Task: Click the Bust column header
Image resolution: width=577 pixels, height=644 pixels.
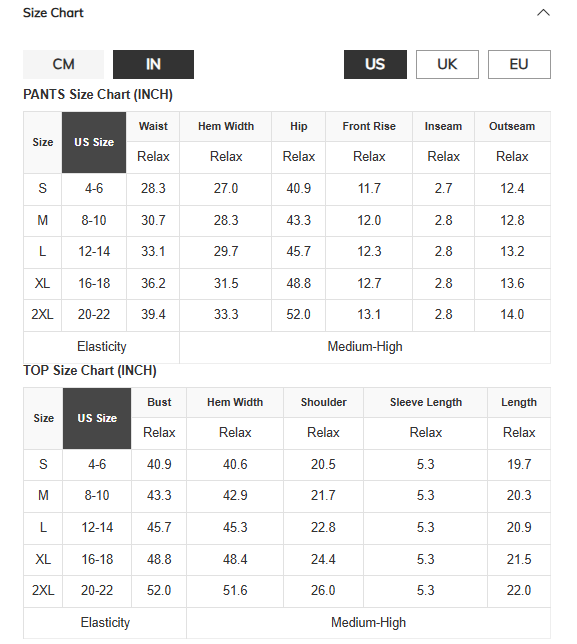Action: (159, 402)
